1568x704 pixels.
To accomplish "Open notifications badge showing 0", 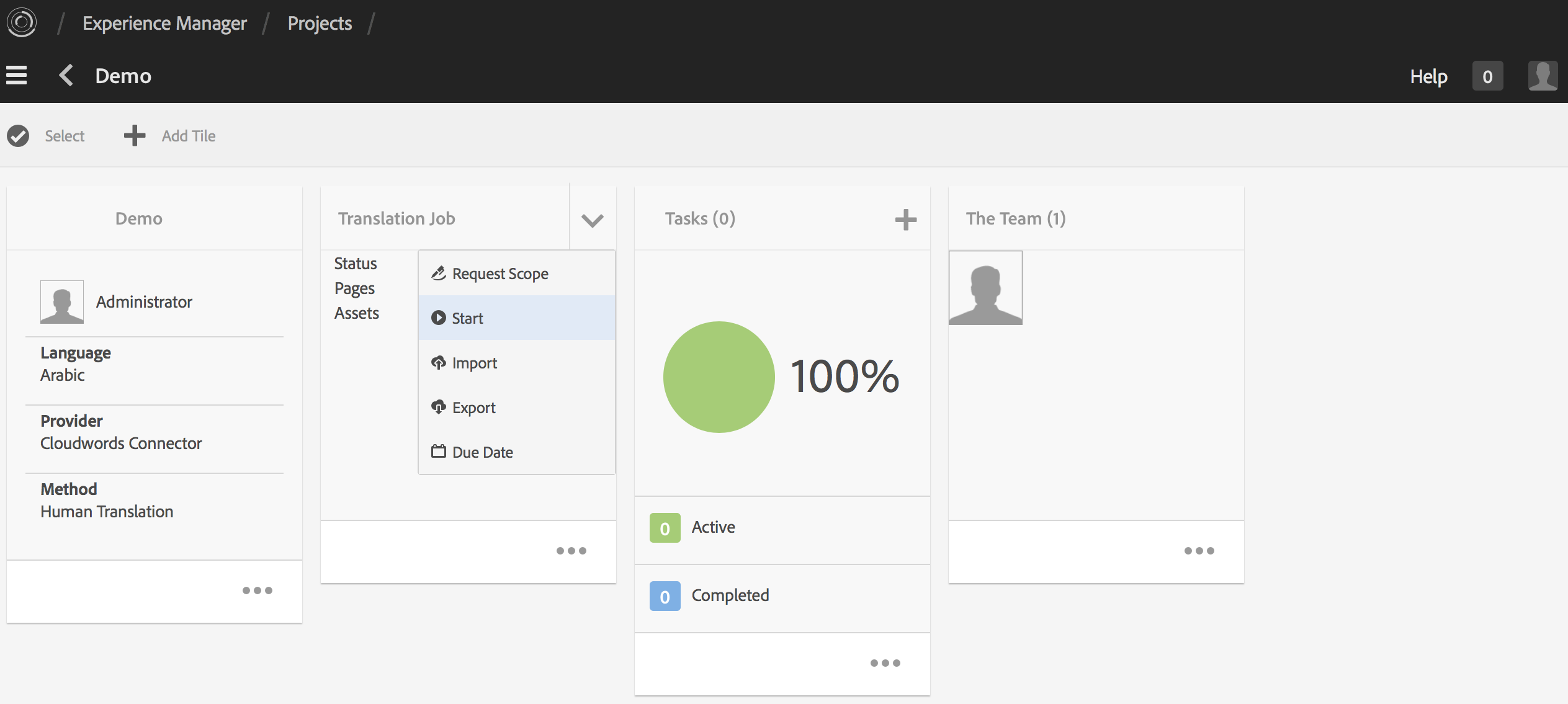I will pyautogui.click(x=1487, y=76).
